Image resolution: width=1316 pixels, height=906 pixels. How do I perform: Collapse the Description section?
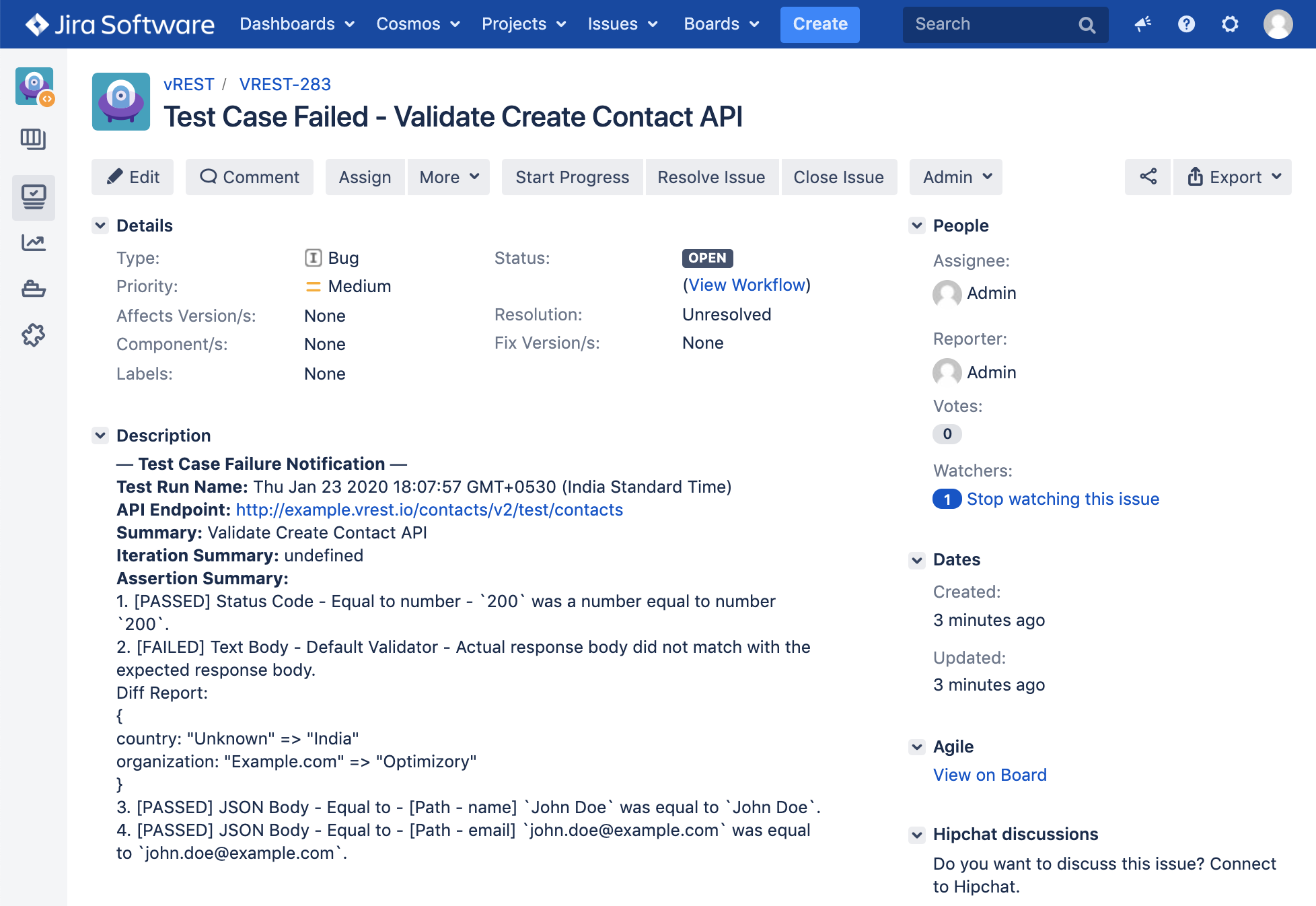pos(100,435)
